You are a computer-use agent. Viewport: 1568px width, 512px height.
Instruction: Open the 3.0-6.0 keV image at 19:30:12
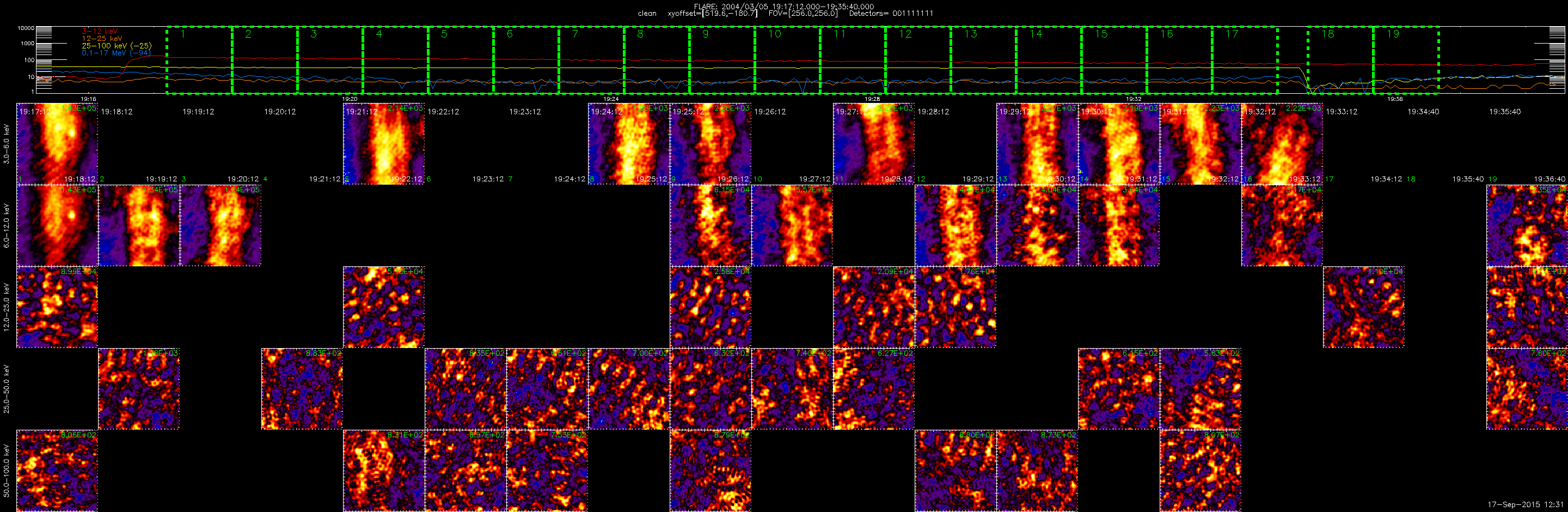tap(1119, 144)
